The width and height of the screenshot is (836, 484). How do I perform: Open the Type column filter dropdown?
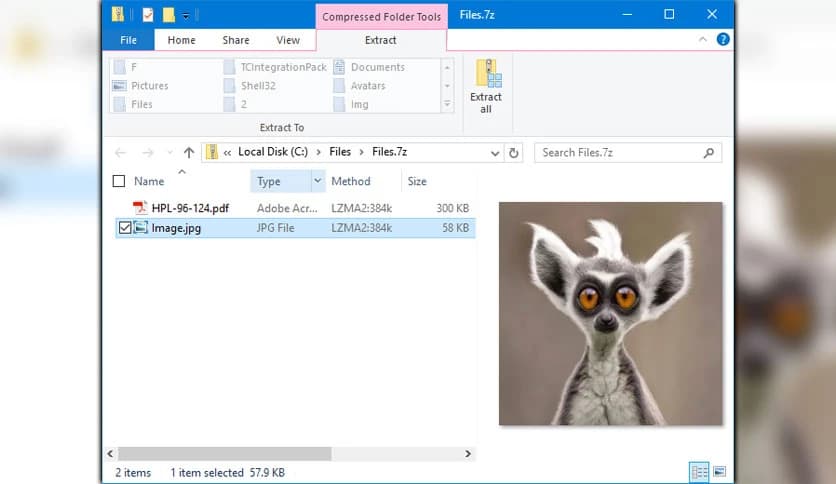tap(318, 181)
